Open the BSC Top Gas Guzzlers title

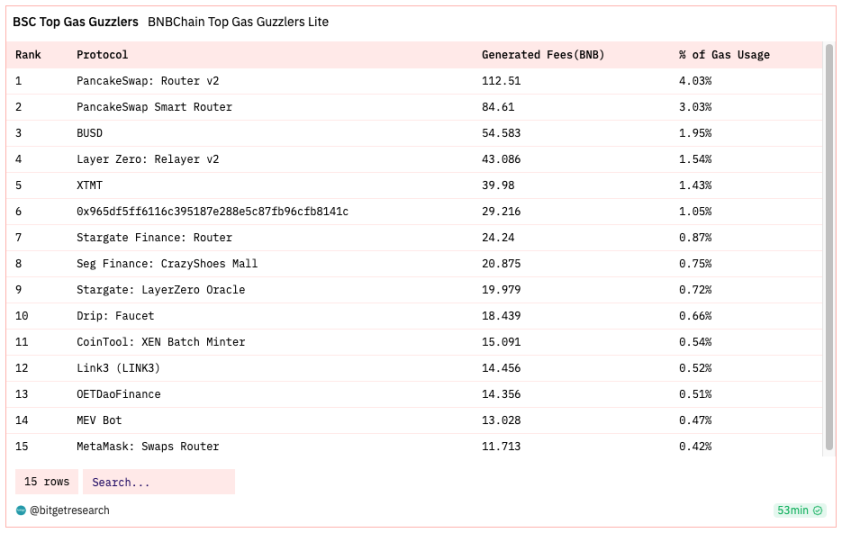point(76,22)
